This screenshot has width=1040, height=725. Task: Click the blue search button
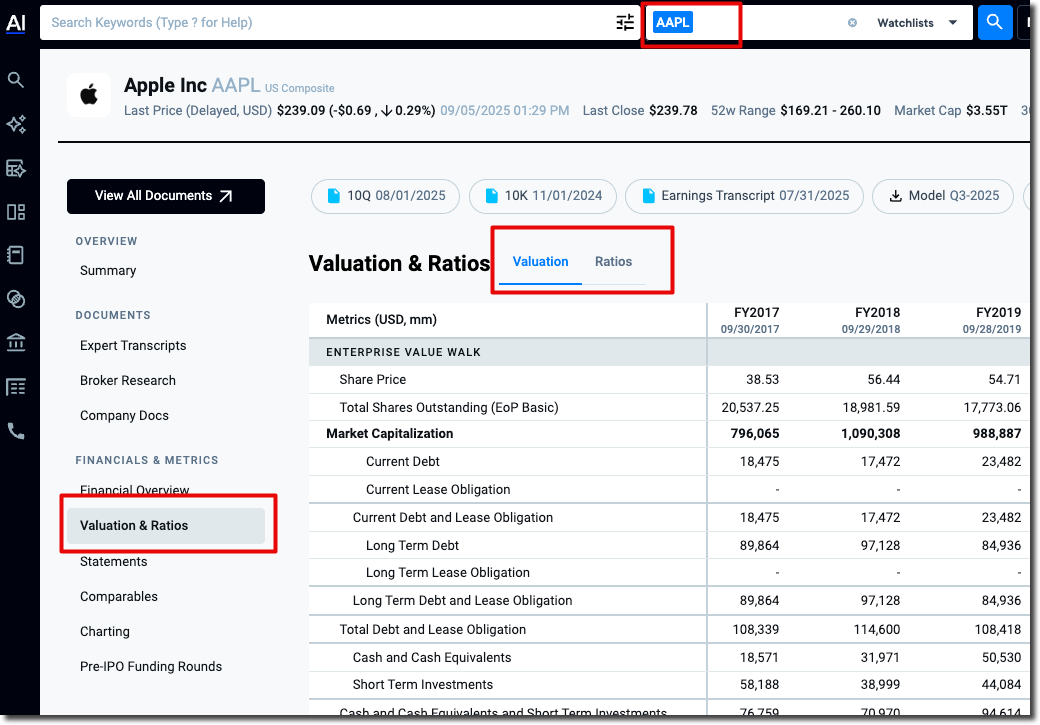[994, 23]
